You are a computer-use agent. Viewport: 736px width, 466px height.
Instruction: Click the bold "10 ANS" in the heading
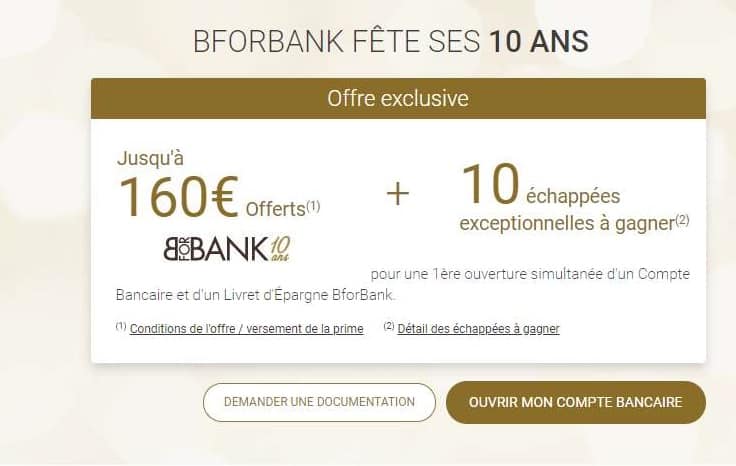(539, 41)
